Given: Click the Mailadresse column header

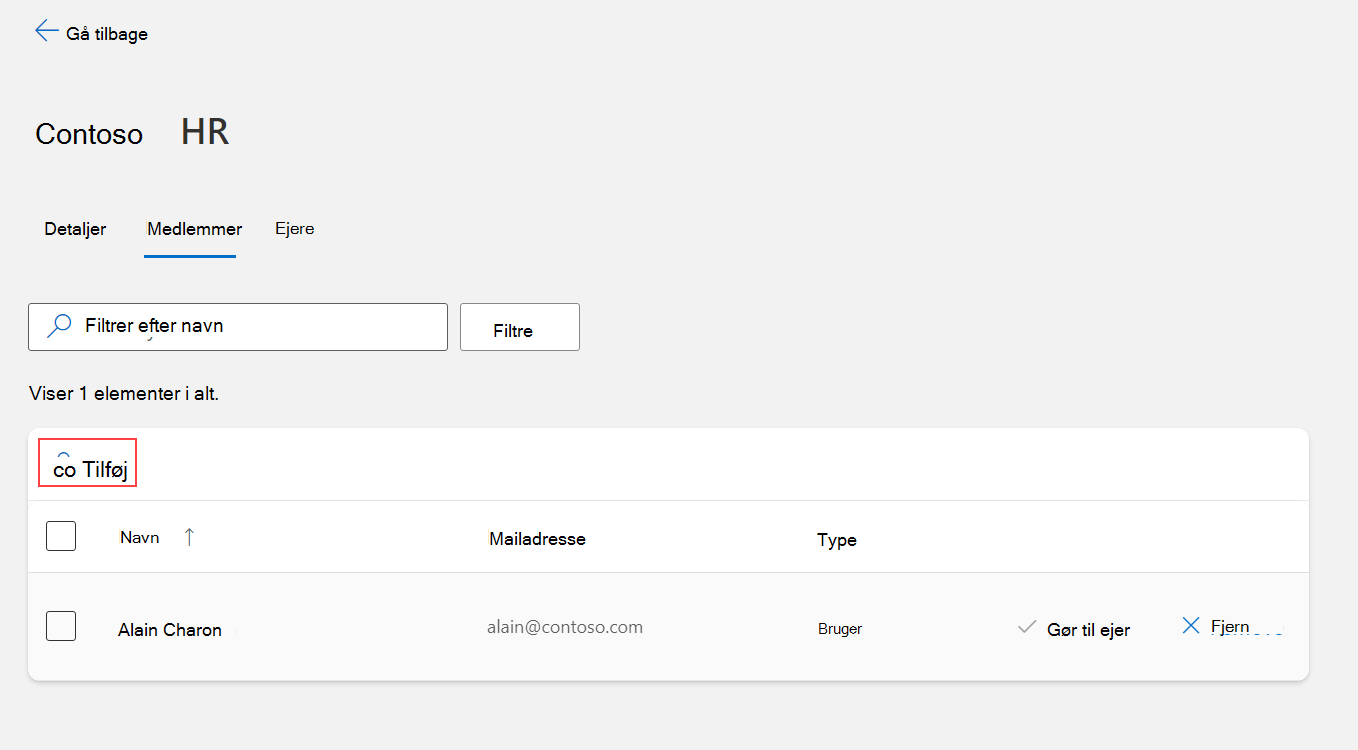Looking at the screenshot, I should point(537,539).
